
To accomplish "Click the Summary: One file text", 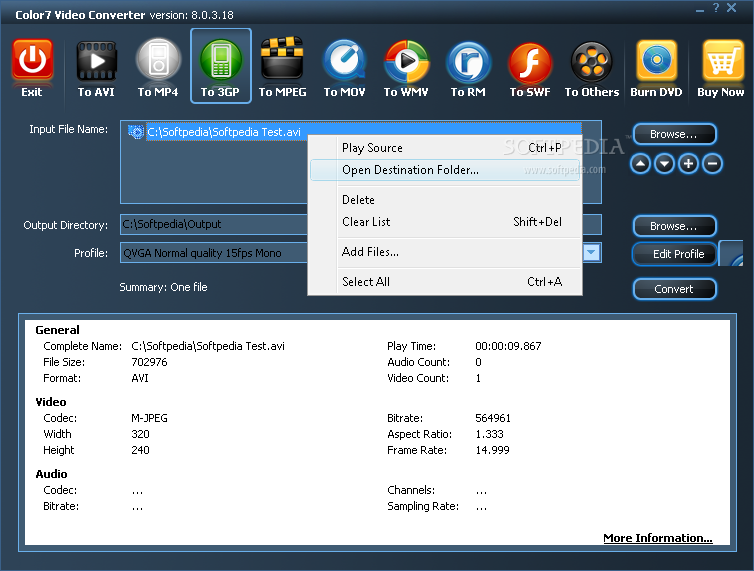I will tap(163, 287).
